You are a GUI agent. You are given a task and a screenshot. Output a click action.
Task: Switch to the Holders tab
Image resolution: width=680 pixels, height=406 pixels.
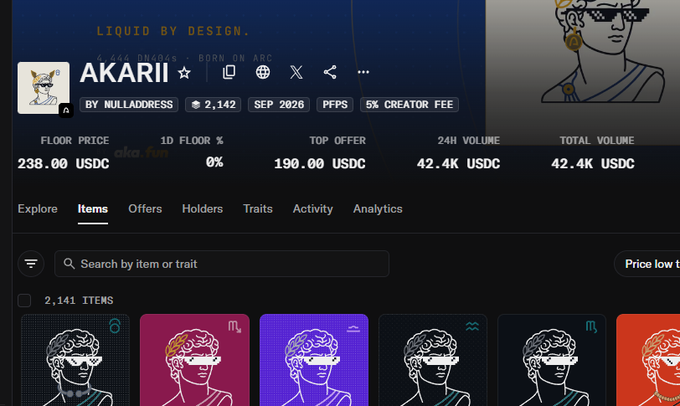(x=203, y=209)
